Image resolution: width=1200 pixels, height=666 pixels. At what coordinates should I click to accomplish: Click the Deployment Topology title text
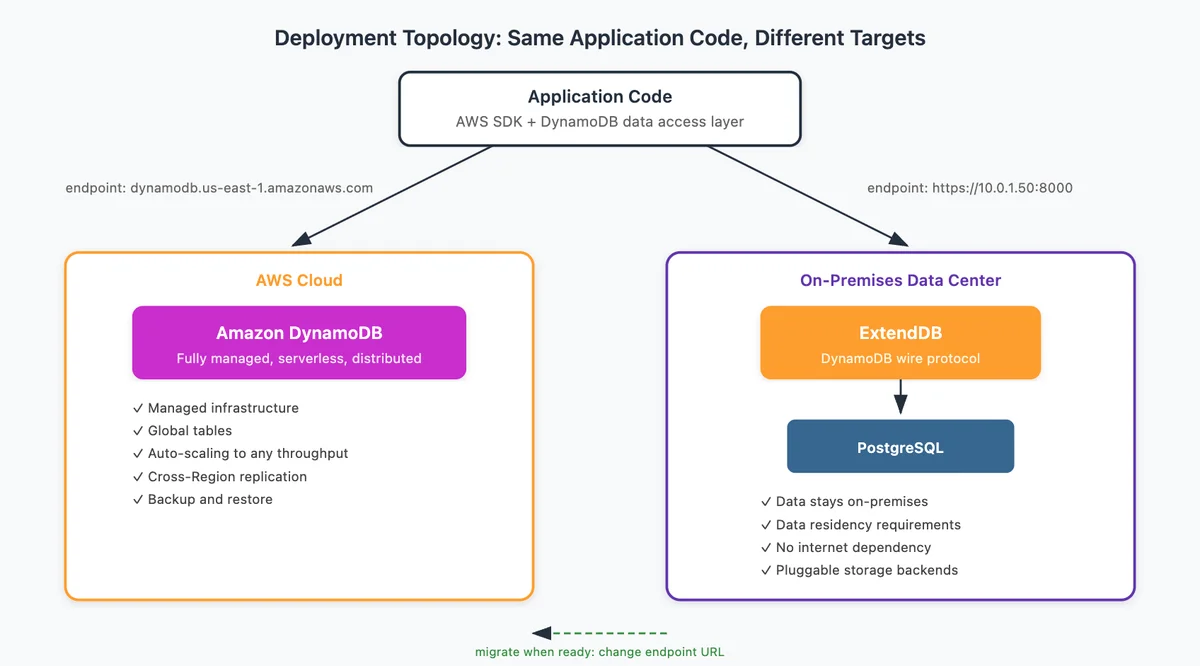click(x=600, y=38)
